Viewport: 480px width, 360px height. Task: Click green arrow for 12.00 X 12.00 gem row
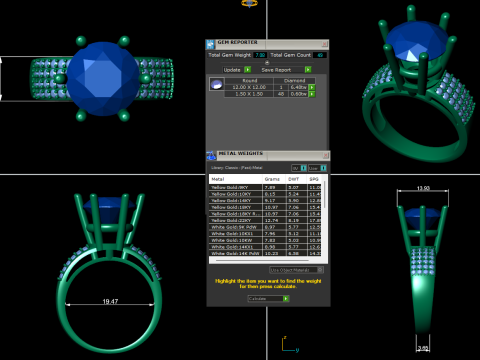tap(312, 87)
